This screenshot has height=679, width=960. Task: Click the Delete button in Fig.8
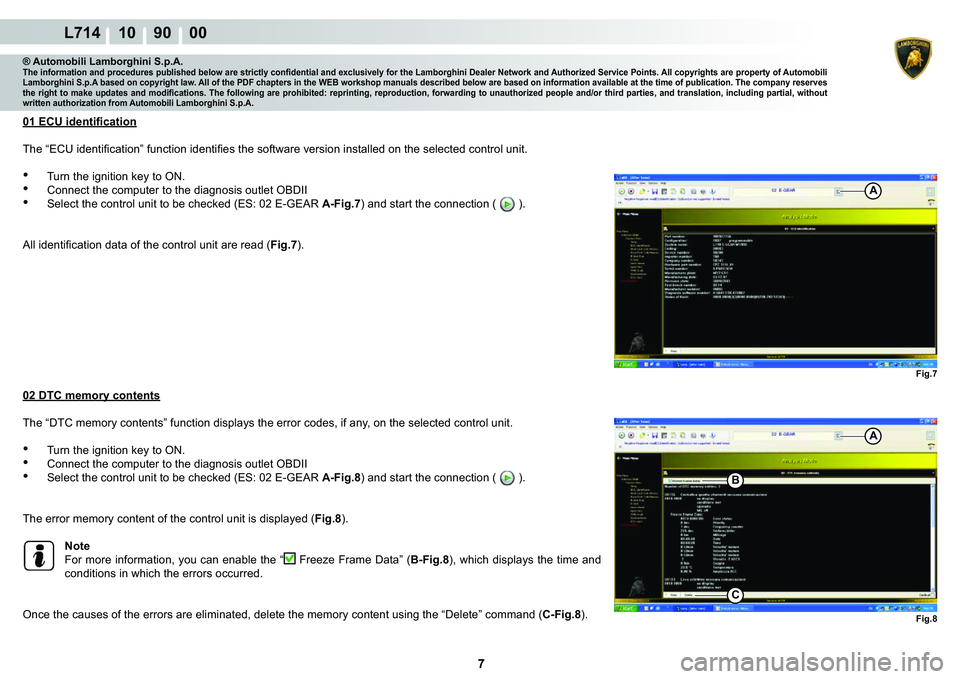689,595
